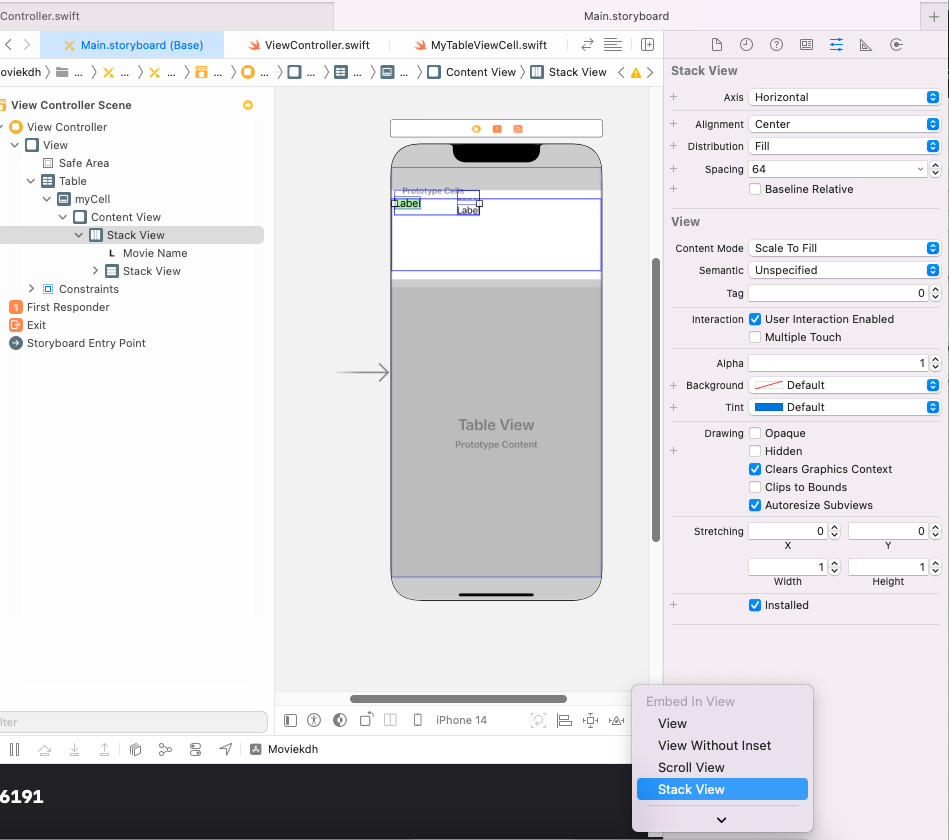Navigate back in editor history
Screen dimensions: 949x840
[x=8, y=45]
